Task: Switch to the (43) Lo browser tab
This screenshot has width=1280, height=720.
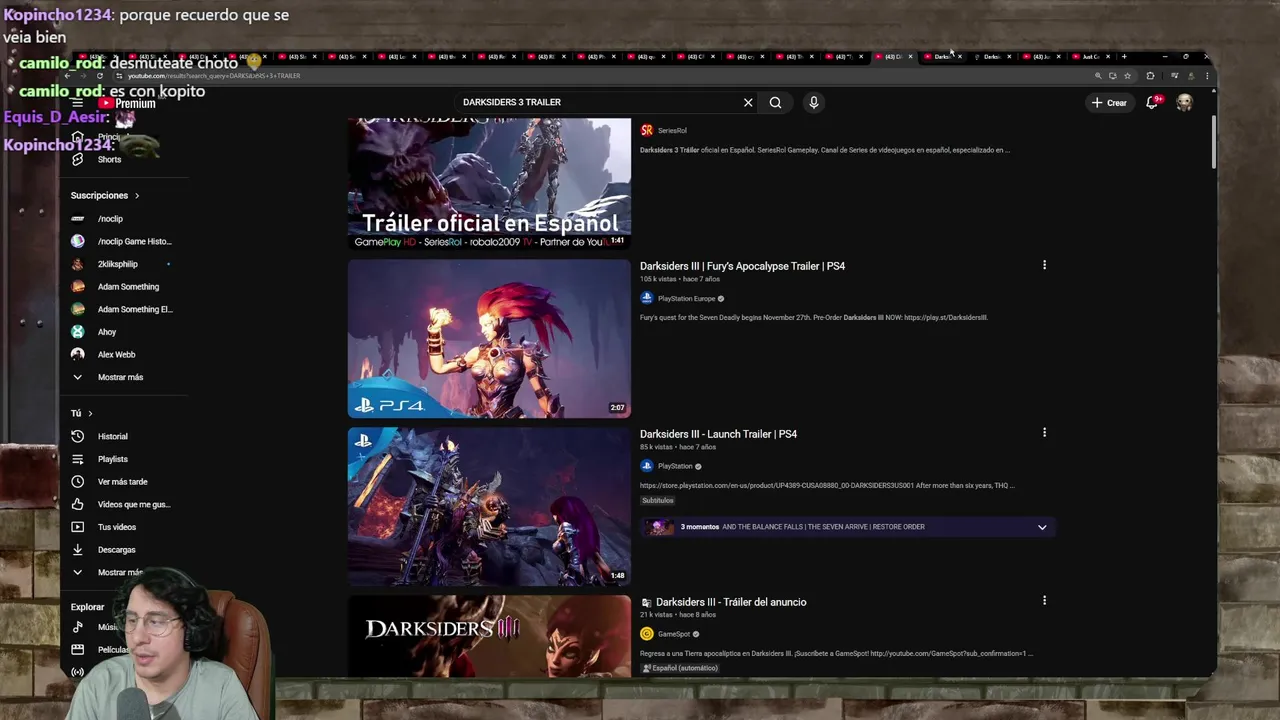Action: pos(395,57)
